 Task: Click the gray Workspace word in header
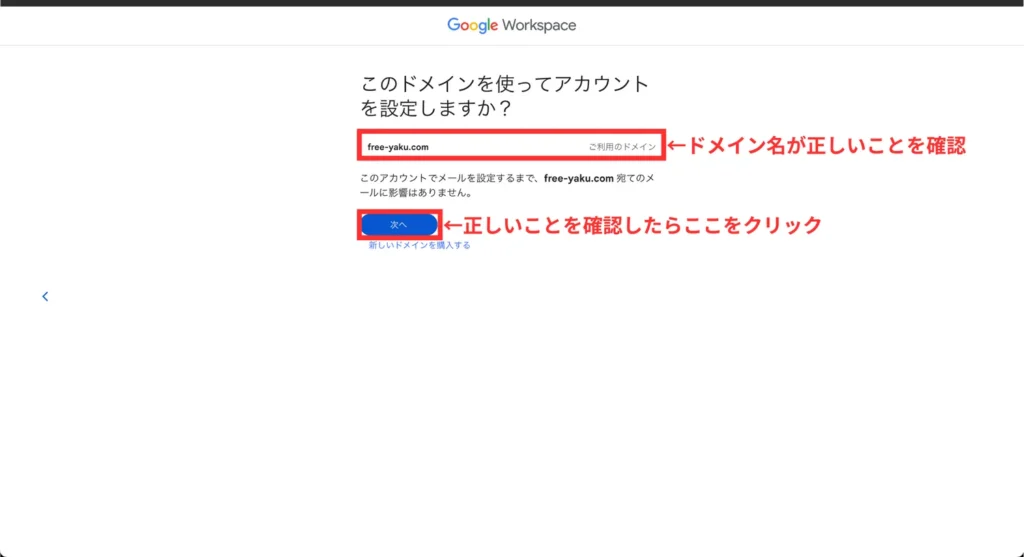(x=539, y=25)
